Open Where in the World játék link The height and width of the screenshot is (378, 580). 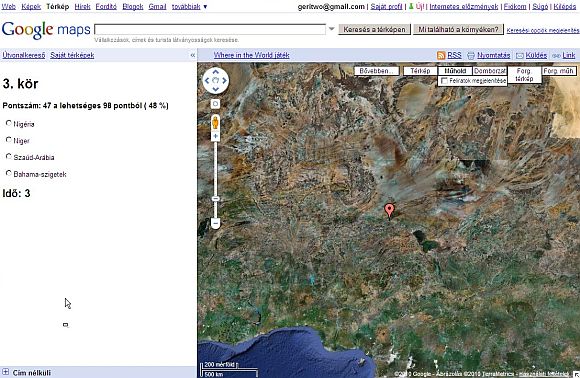[252, 55]
